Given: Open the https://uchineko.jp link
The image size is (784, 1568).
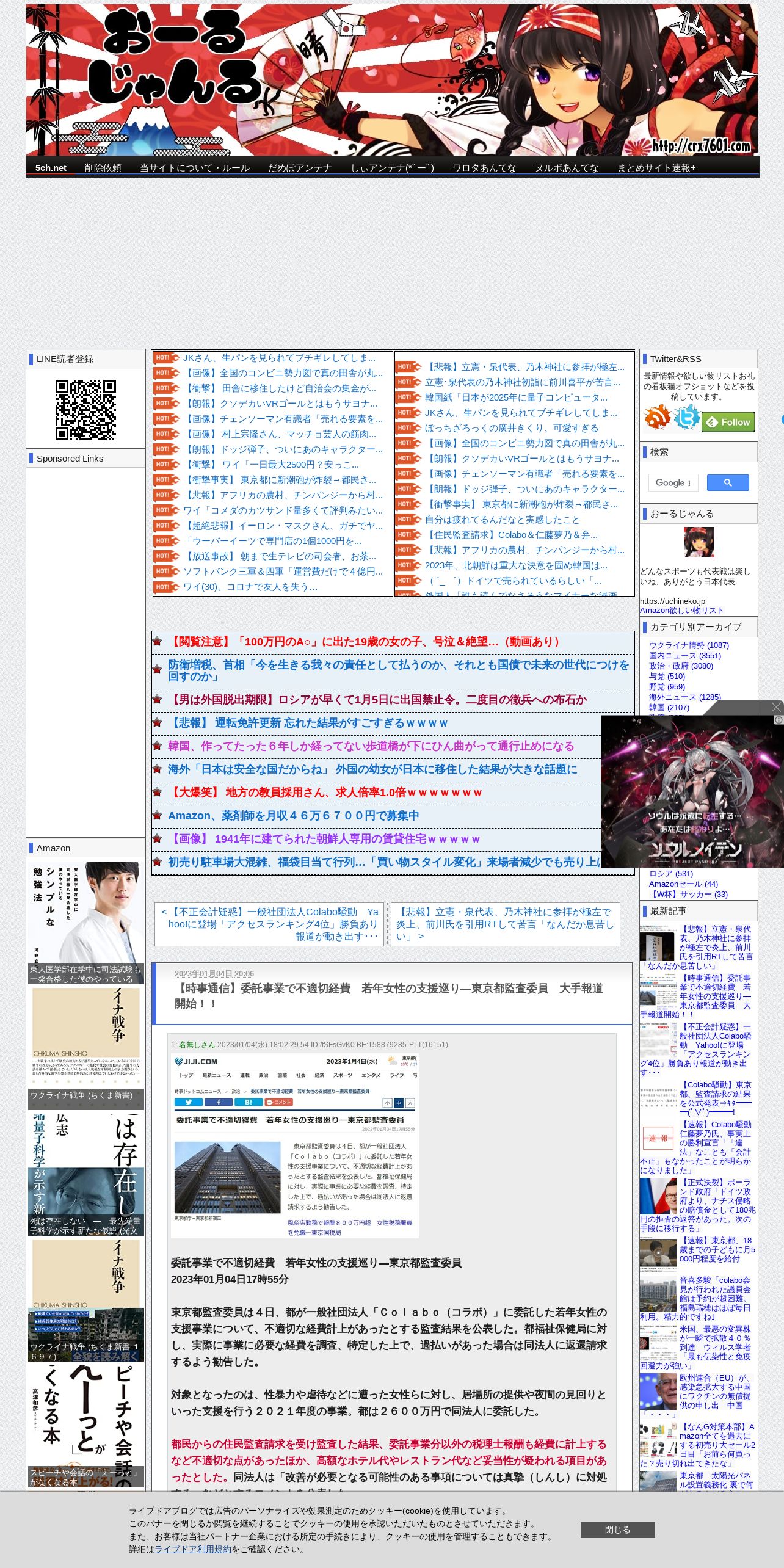Looking at the screenshot, I should click(x=672, y=601).
